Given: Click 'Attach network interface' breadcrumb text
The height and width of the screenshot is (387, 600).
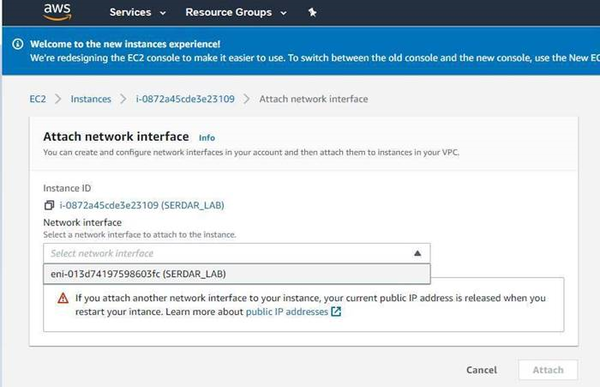Looking at the screenshot, I should [313, 99].
